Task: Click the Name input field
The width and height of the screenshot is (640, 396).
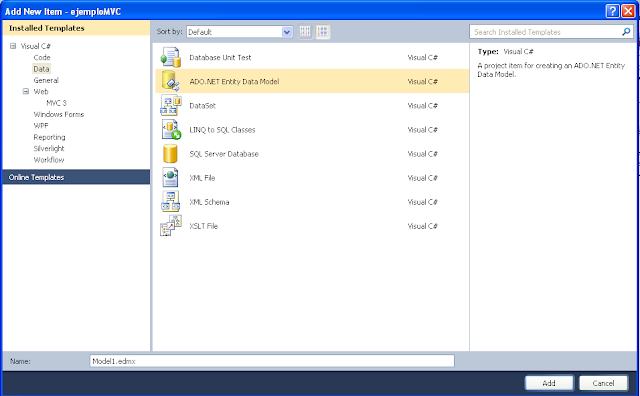Action: tap(272, 361)
